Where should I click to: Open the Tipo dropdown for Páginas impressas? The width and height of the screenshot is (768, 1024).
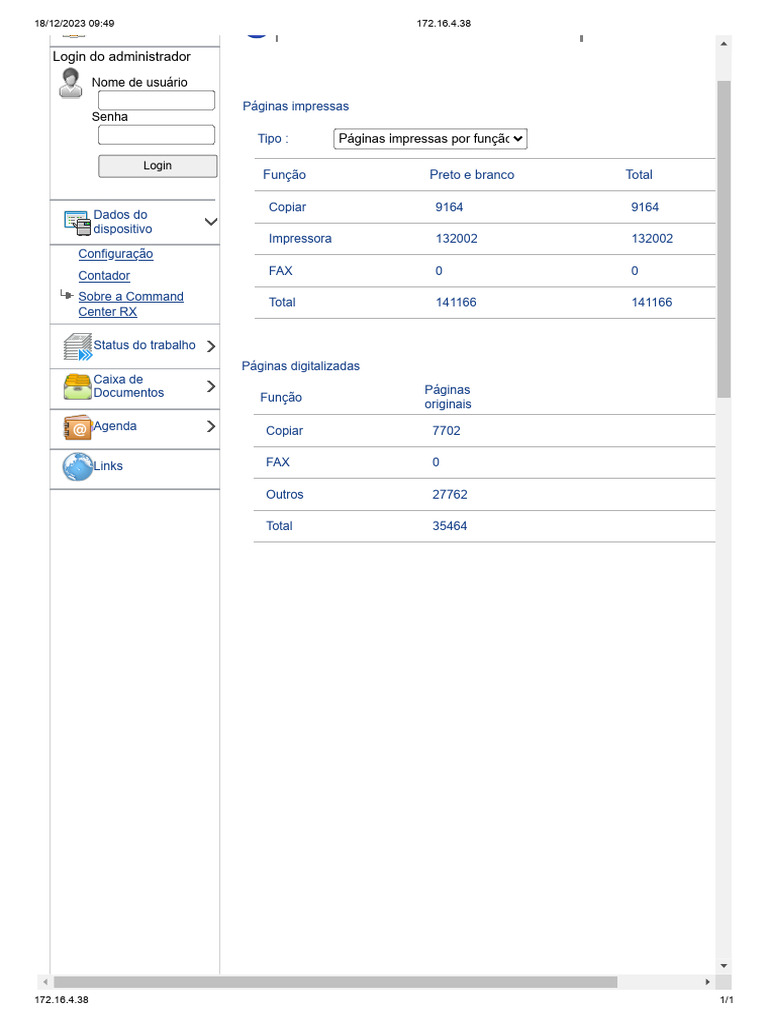click(430, 139)
